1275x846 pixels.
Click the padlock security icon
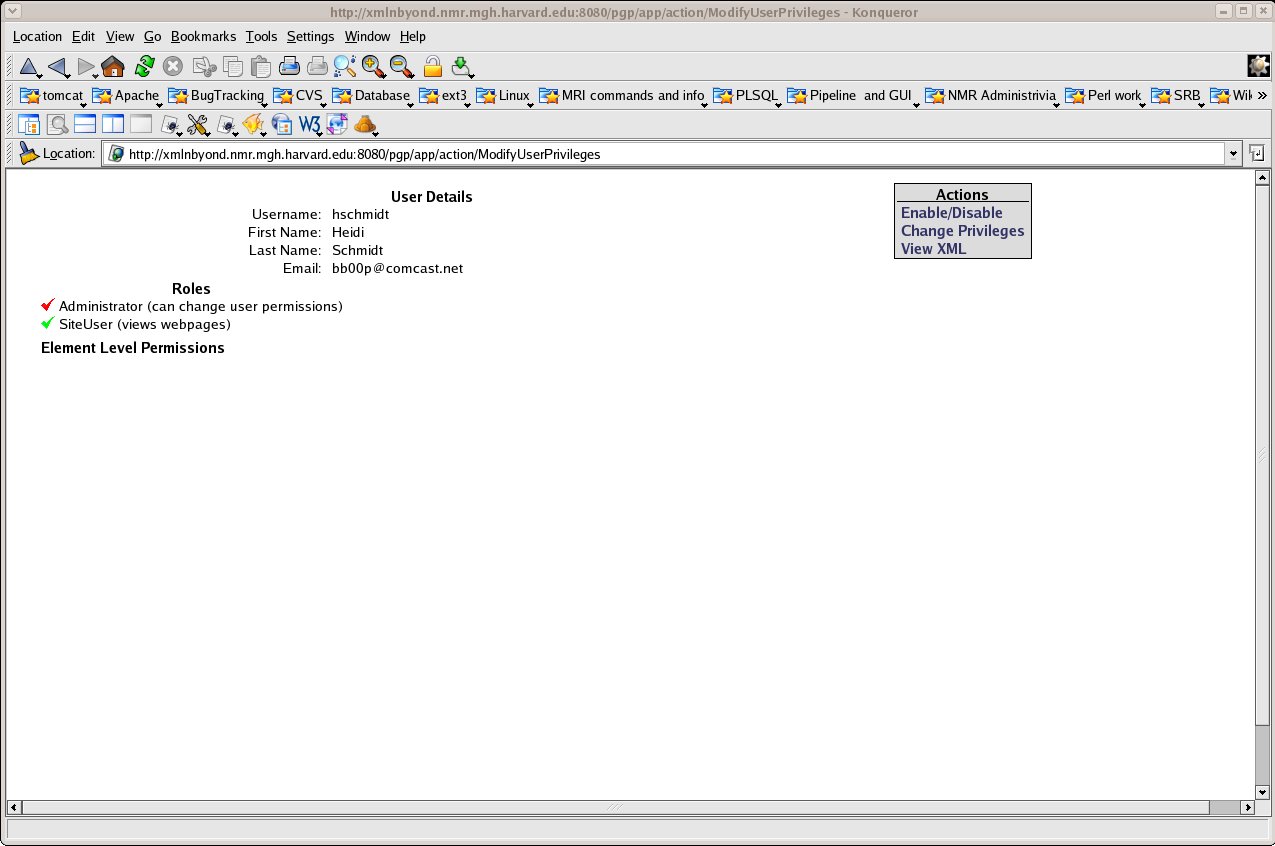[432, 67]
